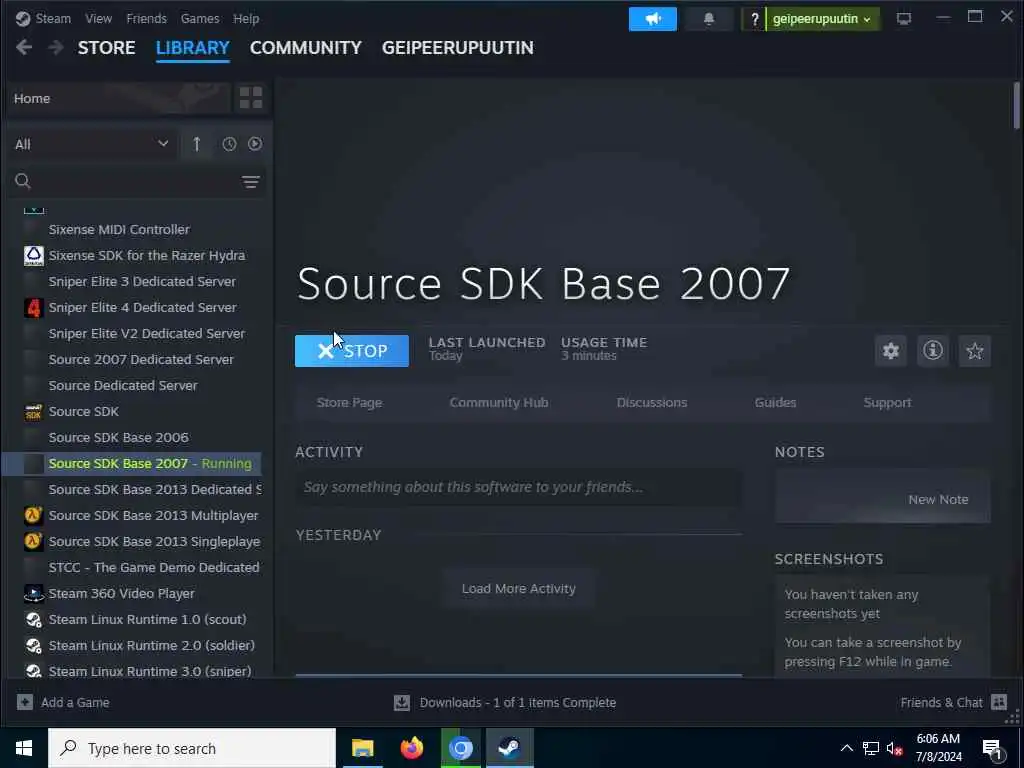Click the library search field

[138, 181]
